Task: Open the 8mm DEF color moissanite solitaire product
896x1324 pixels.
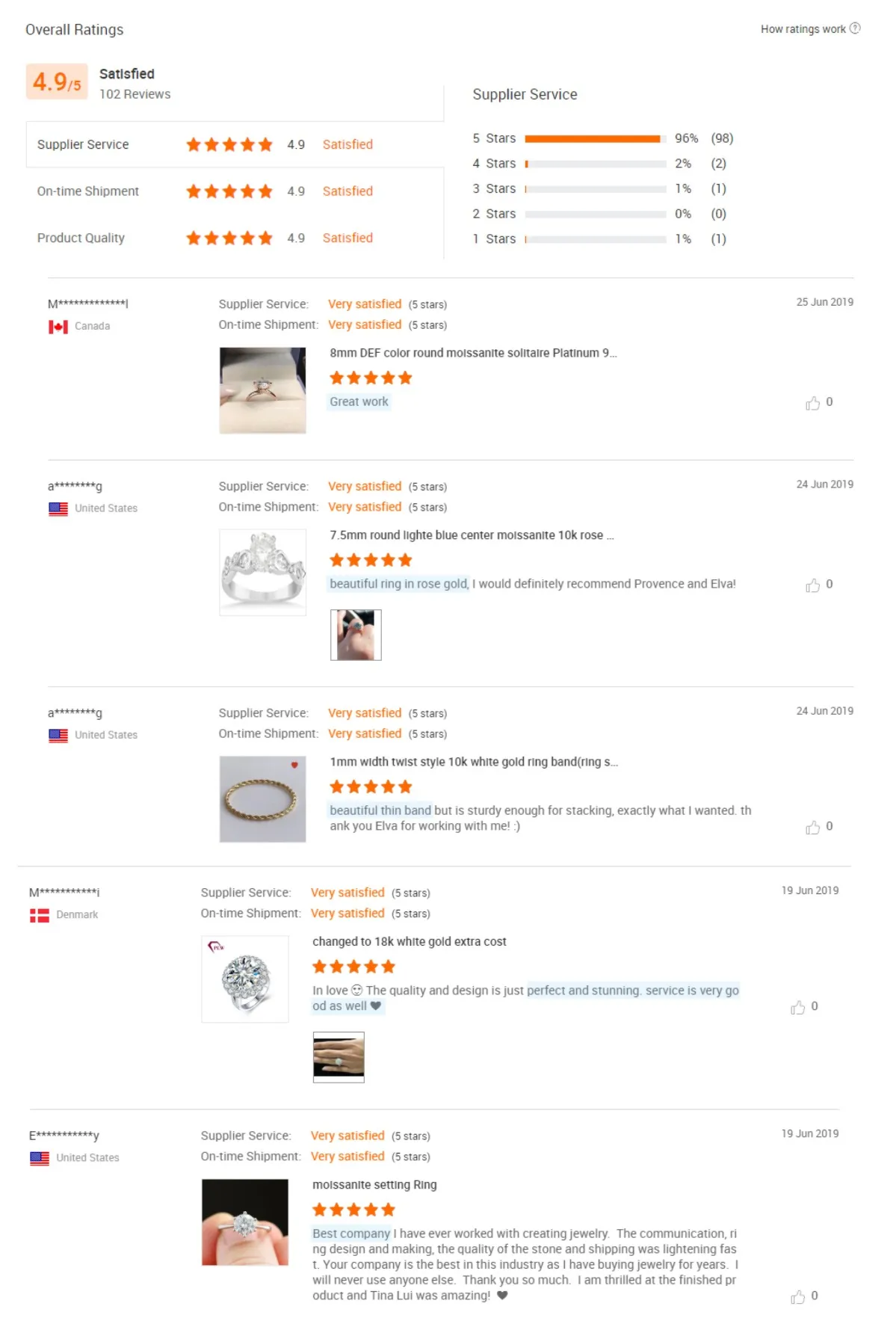Action: point(473,353)
